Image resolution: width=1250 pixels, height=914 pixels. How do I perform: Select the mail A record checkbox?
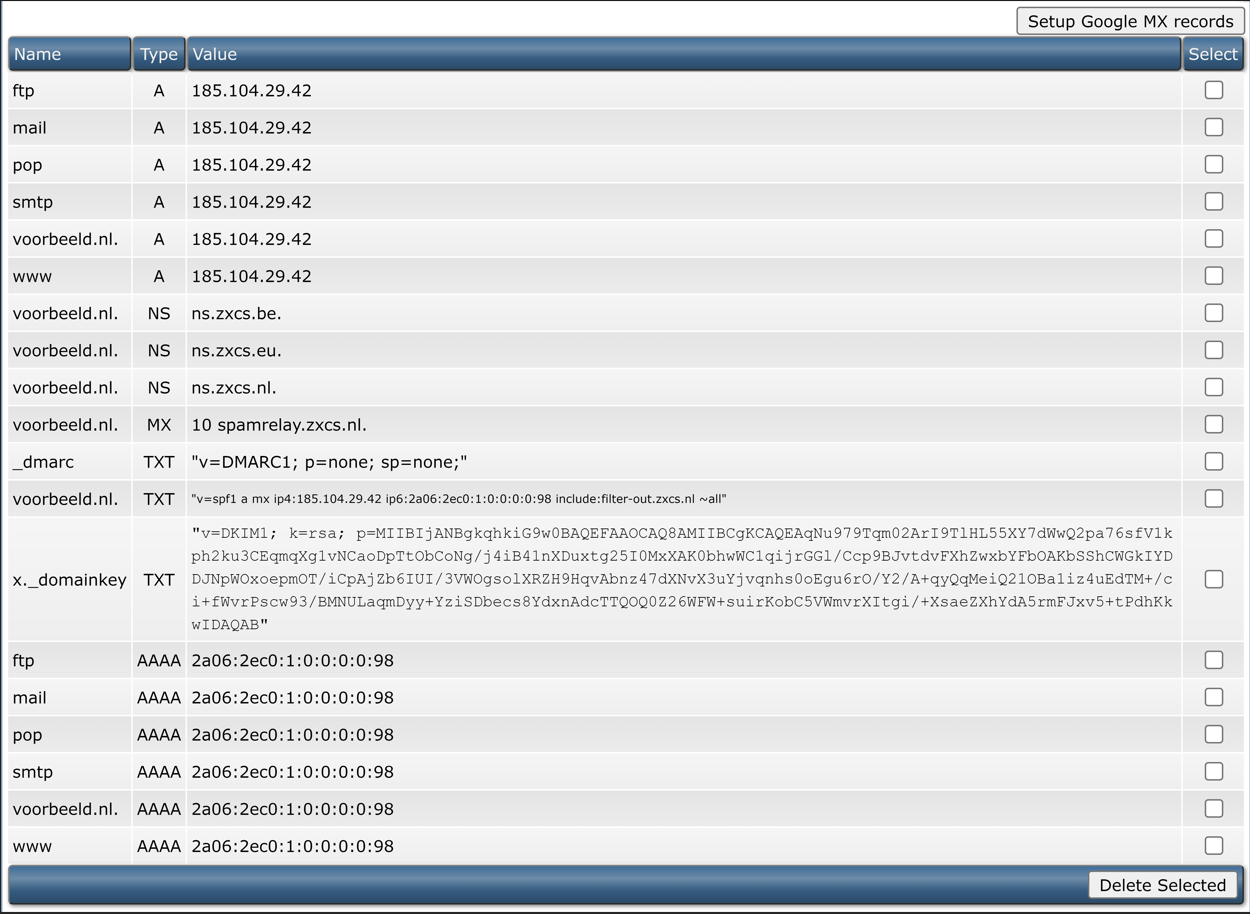pyautogui.click(x=1213, y=127)
